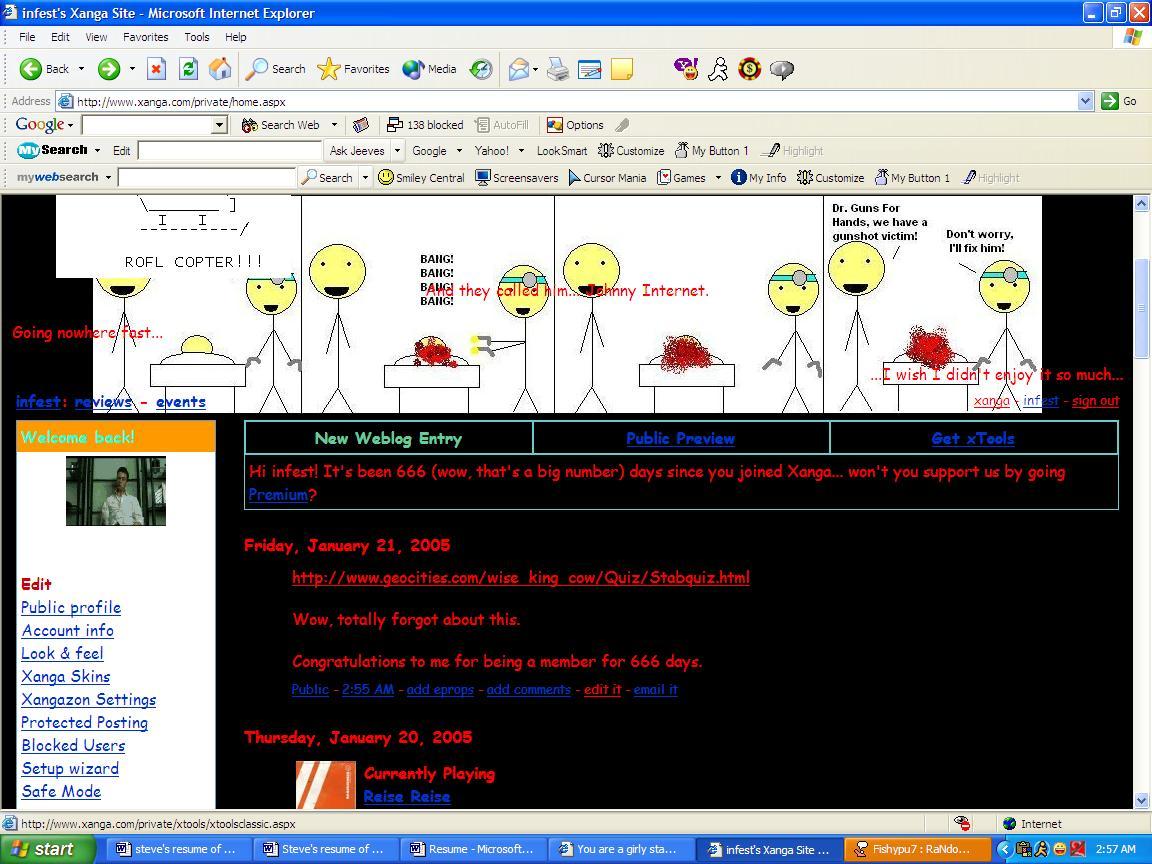Image resolution: width=1152 pixels, height=864 pixels.
Task: Click the Print icon
Action: pyautogui.click(x=558, y=69)
